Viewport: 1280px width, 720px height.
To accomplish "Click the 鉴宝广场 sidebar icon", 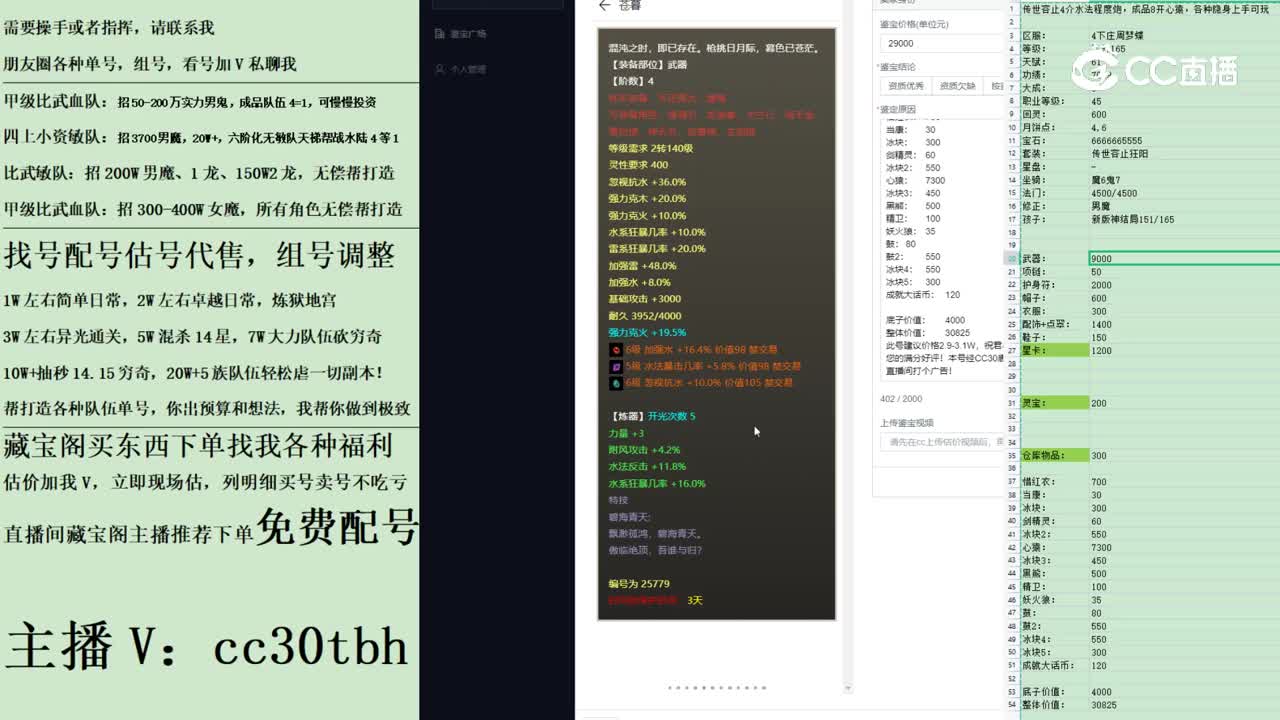I will click(440, 34).
